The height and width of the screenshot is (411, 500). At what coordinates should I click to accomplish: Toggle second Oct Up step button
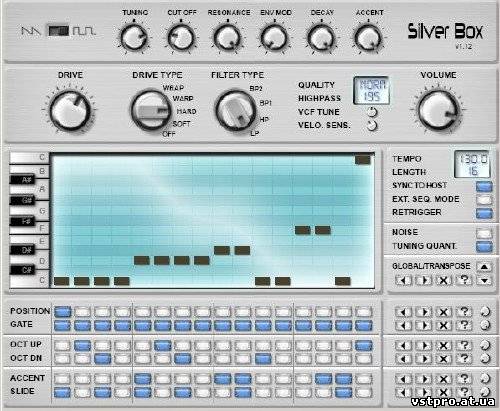[82, 345]
